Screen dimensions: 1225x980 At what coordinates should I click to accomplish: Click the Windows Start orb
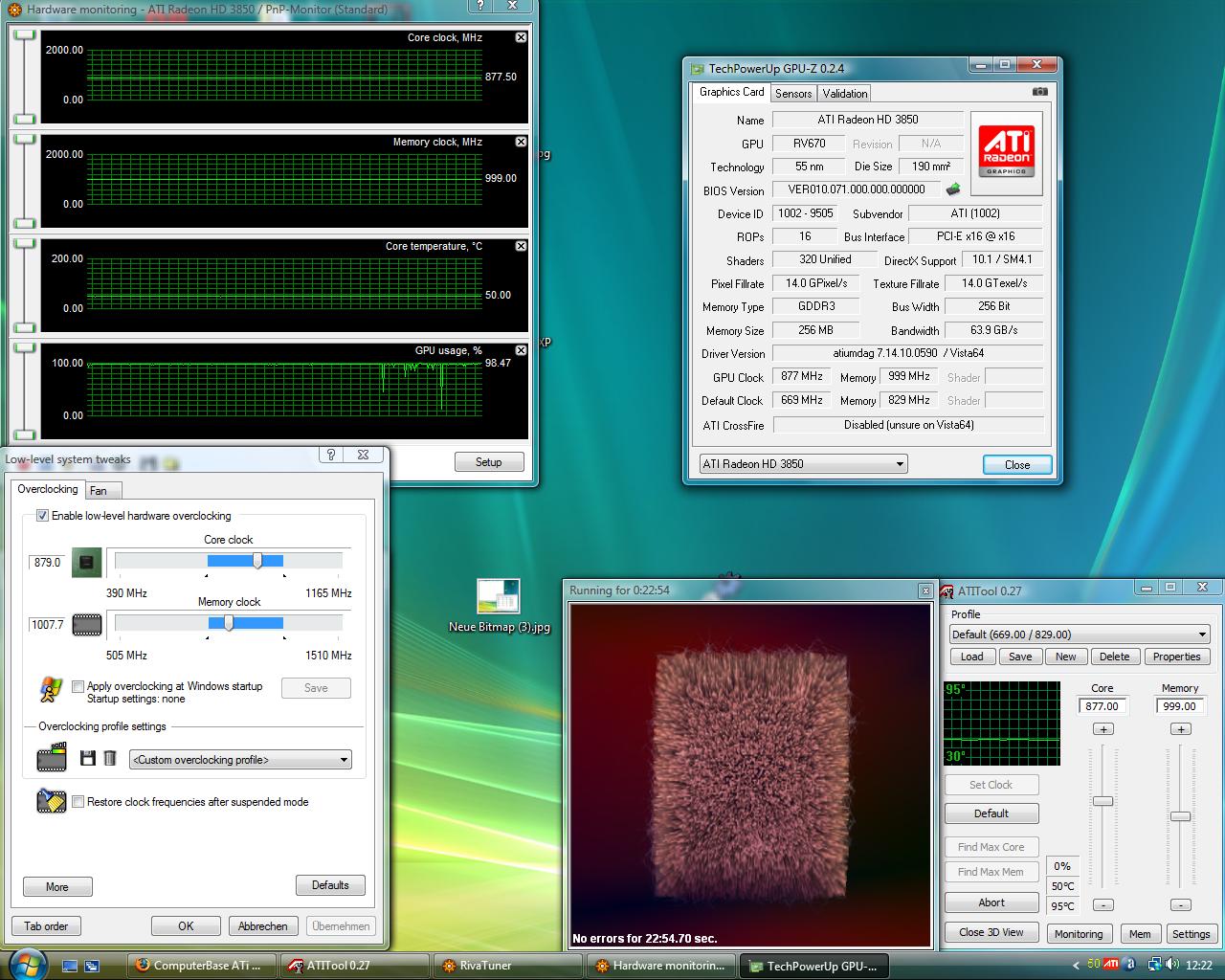[x=26, y=963]
